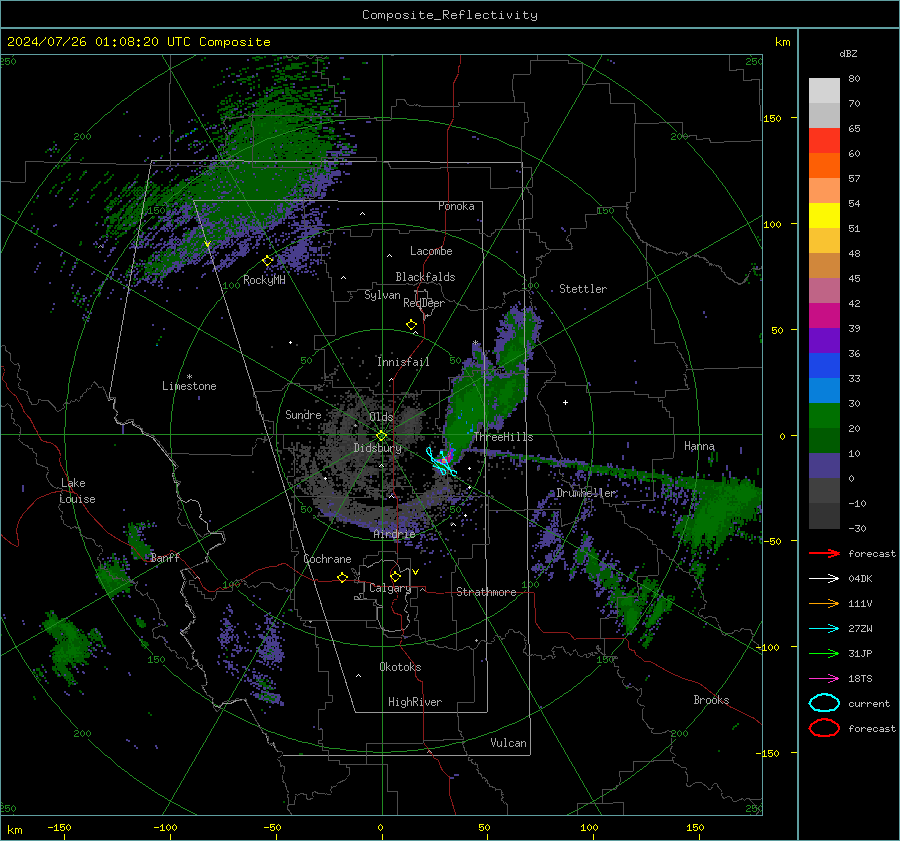Click the Composite_Reflectivity title
Screen dimensions: 900x841
(x=449, y=15)
